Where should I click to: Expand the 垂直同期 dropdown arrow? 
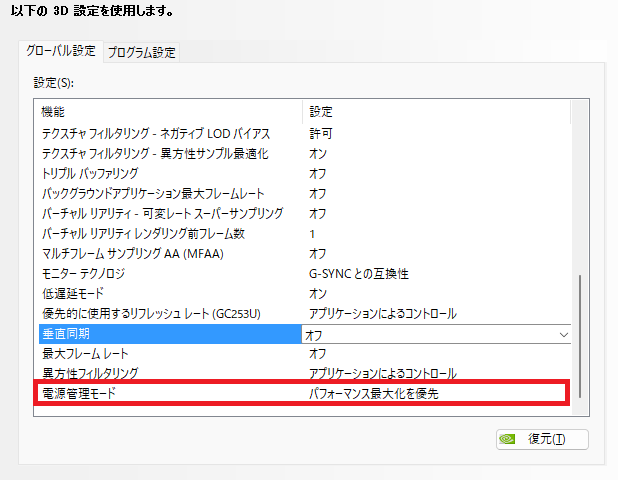click(x=564, y=335)
